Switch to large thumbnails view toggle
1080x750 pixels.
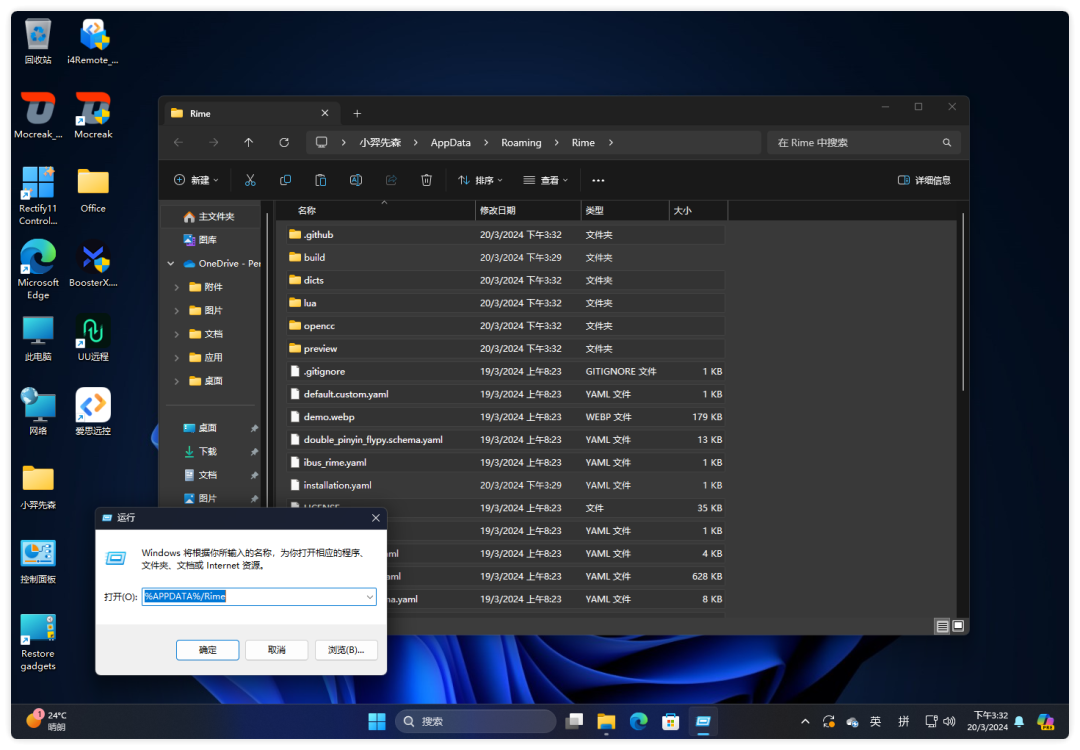click(958, 626)
